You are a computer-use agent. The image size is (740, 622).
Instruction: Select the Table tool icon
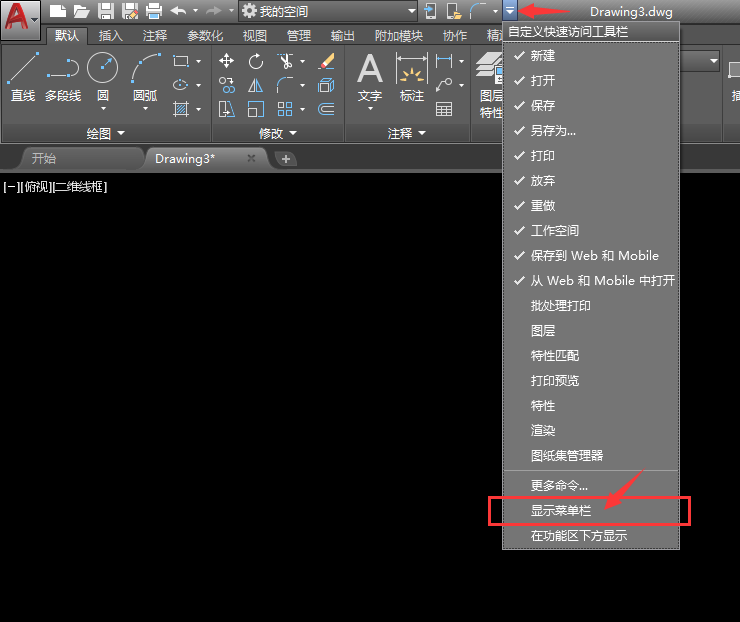click(x=444, y=109)
